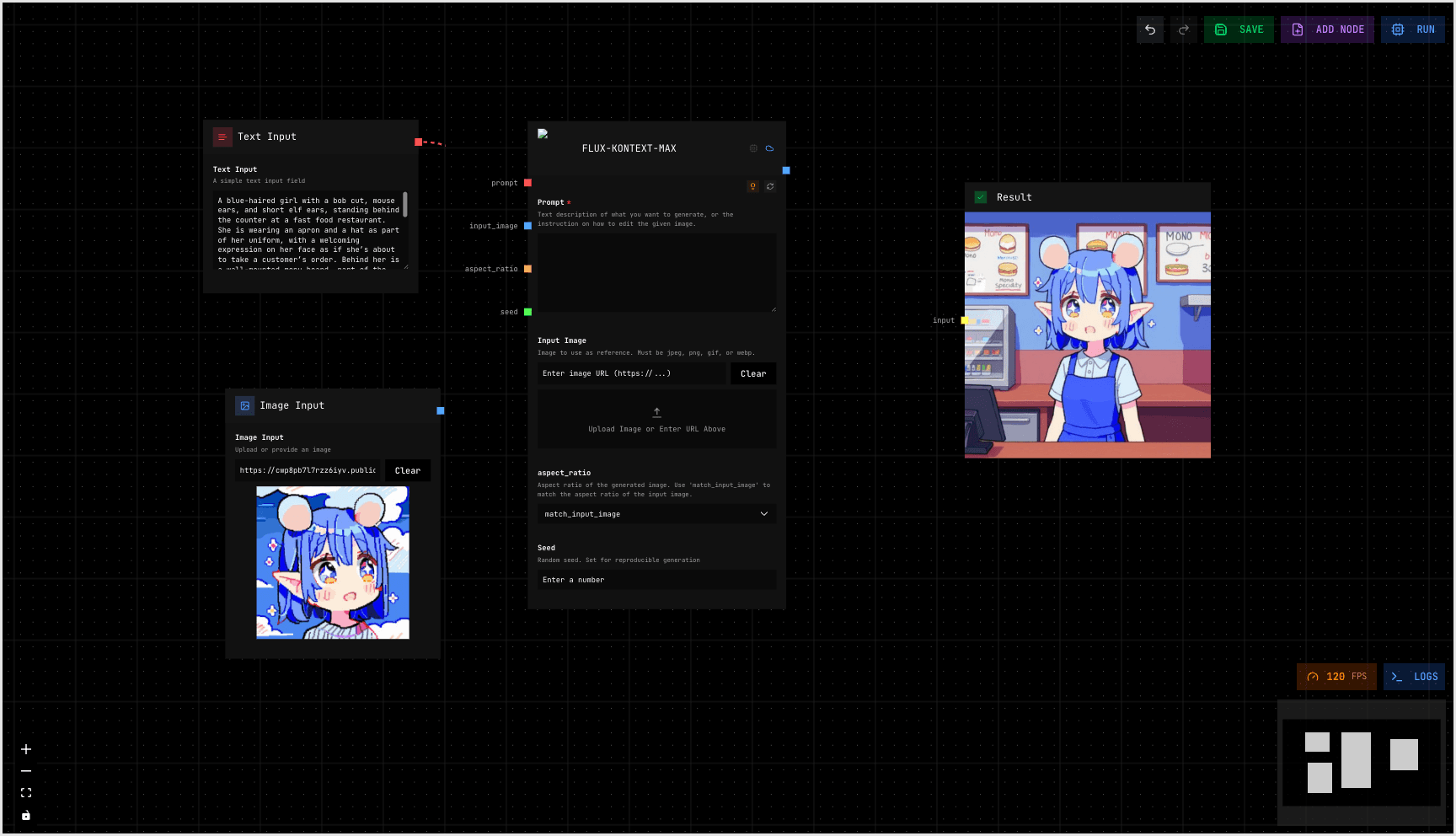Click the 120 FPS performance indicator
This screenshot has width=1456, height=836.
1336,677
